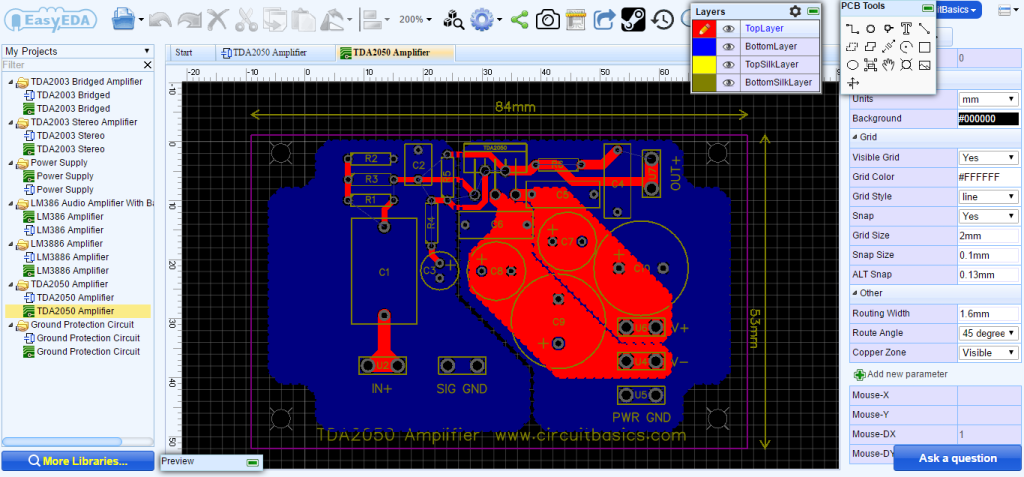The width and height of the screenshot is (1024, 477).
Task: Open the Snap dropdown showing Yes
Action: pyautogui.click(x=988, y=216)
